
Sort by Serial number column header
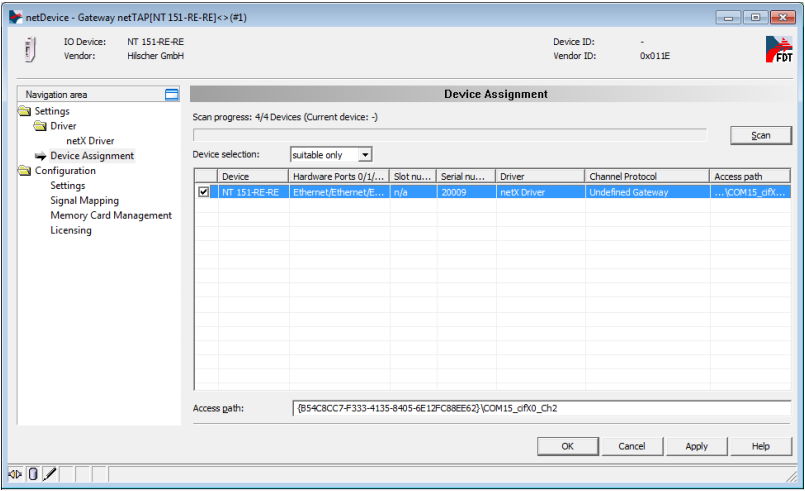pos(466,176)
